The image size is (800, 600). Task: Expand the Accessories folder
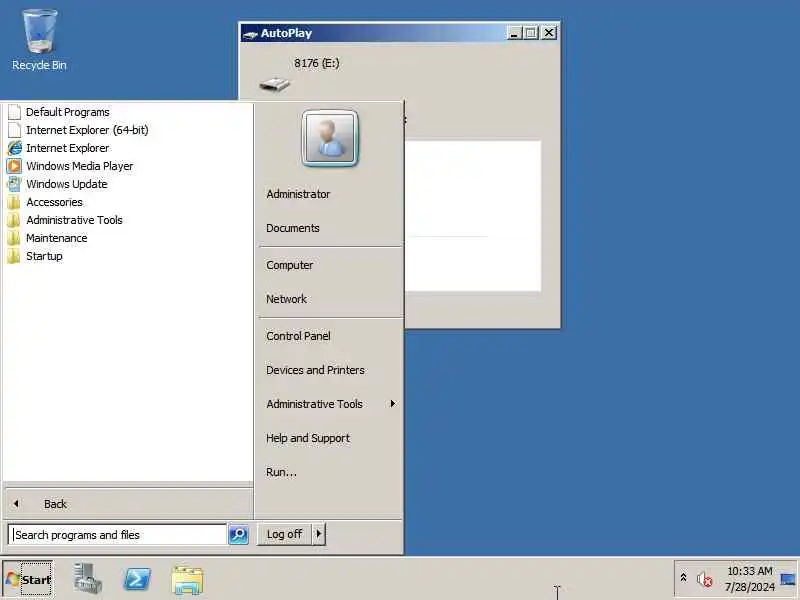click(x=54, y=202)
